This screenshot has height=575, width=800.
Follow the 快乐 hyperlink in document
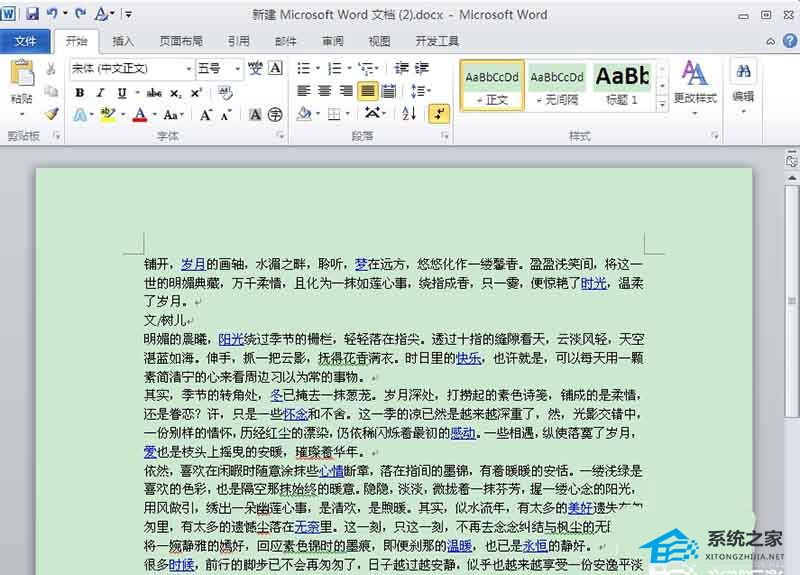point(468,358)
